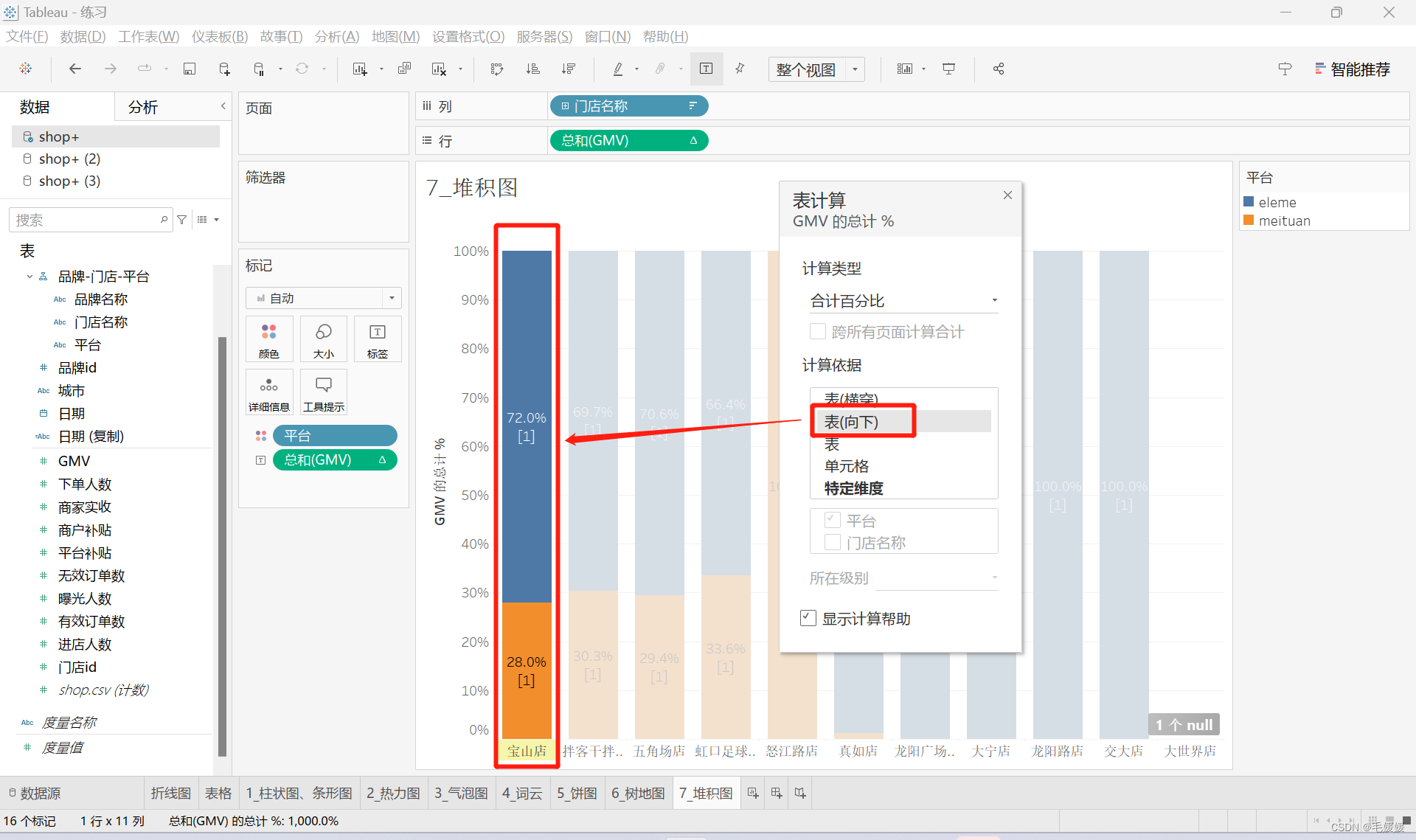The image size is (1416, 840).
Task: Collapse the data pane side arrow
Action: tap(223, 106)
